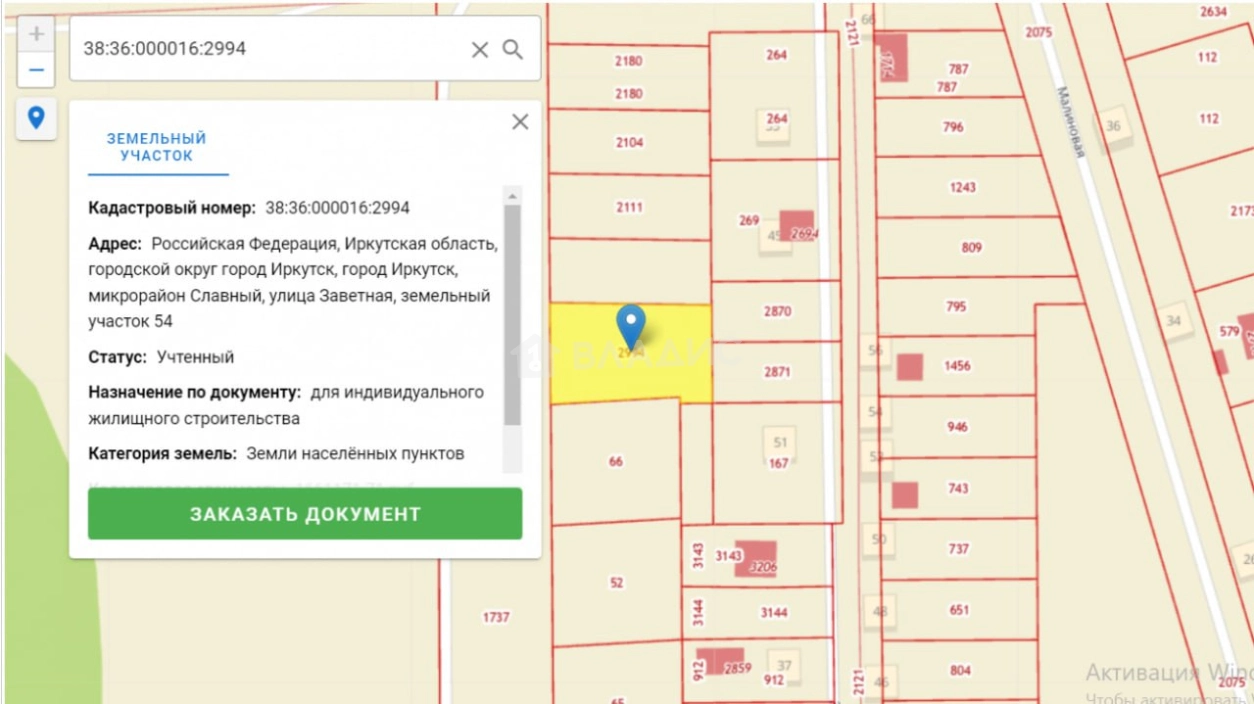This screenshot has width=1254, height=704.
Task: Click scrollbar up arrow in info panel
Action: [512, 196]
